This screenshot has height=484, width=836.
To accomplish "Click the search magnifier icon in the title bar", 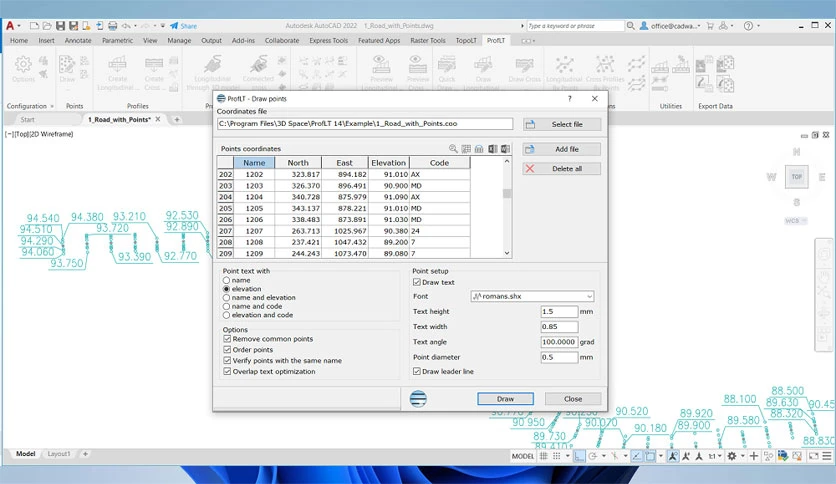I will 631,26.
